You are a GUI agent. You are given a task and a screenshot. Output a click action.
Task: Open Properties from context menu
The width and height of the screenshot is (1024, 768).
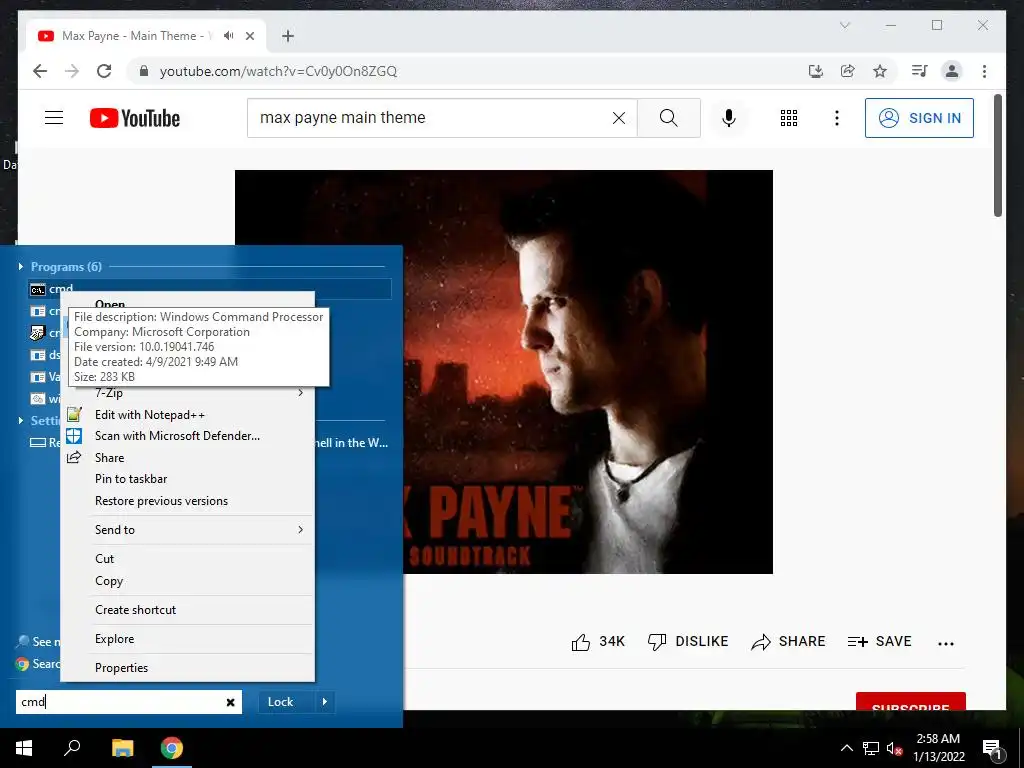coord(187,667)
